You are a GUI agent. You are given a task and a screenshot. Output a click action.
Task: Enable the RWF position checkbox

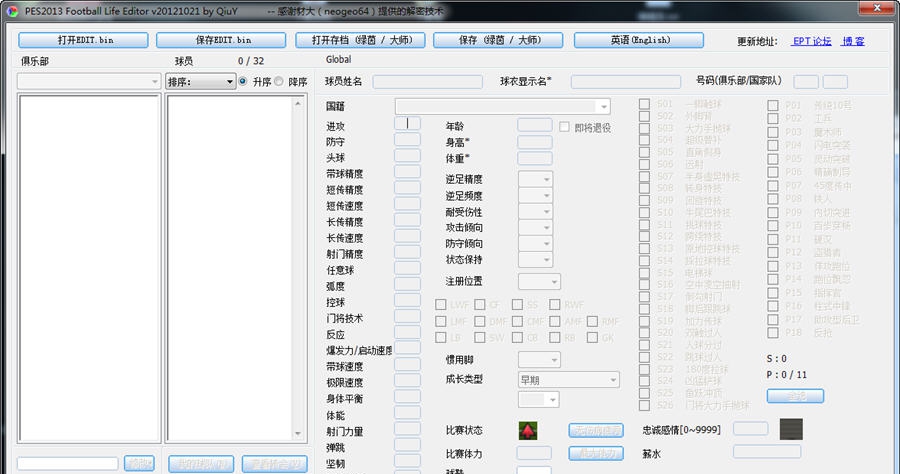554,305
